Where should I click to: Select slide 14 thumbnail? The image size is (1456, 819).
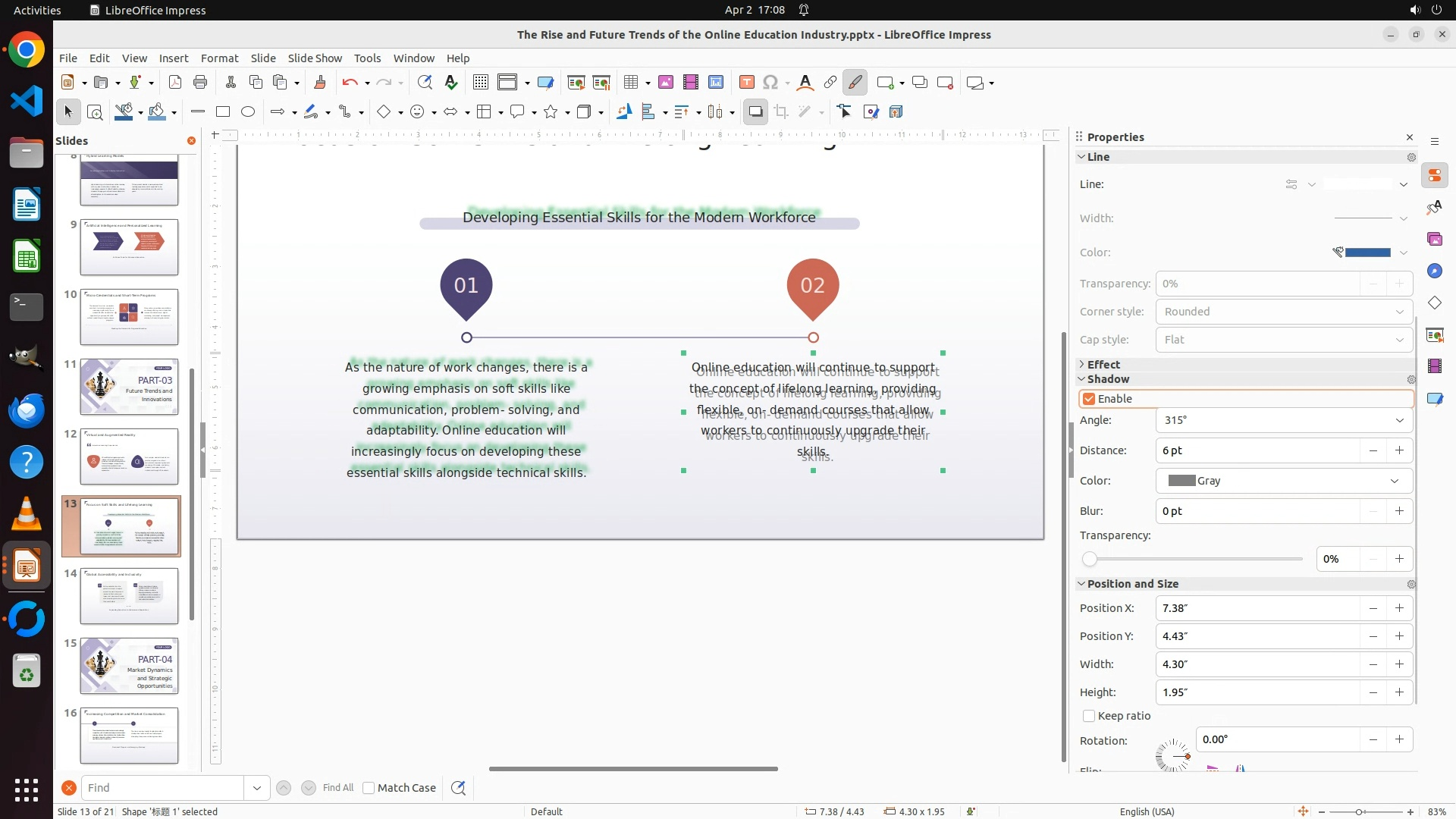(x=129, y=596)
